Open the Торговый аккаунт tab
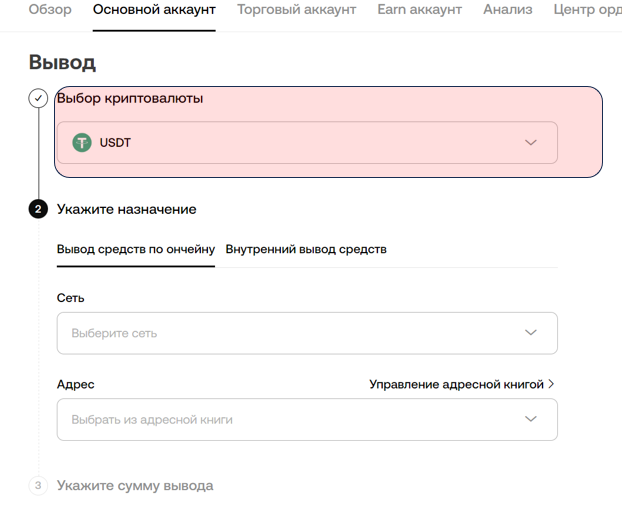Viewport: 629px width, 513px height. (x=296, y=10)
